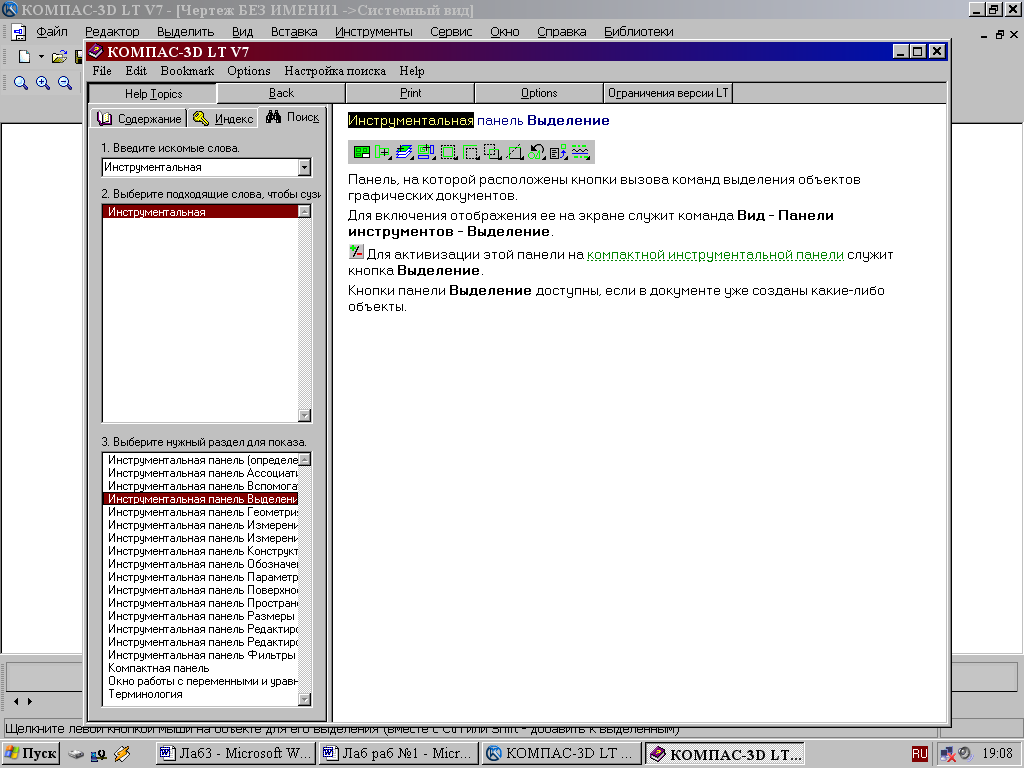Click down arrow of the matching words scrollbar

(304, 415)
